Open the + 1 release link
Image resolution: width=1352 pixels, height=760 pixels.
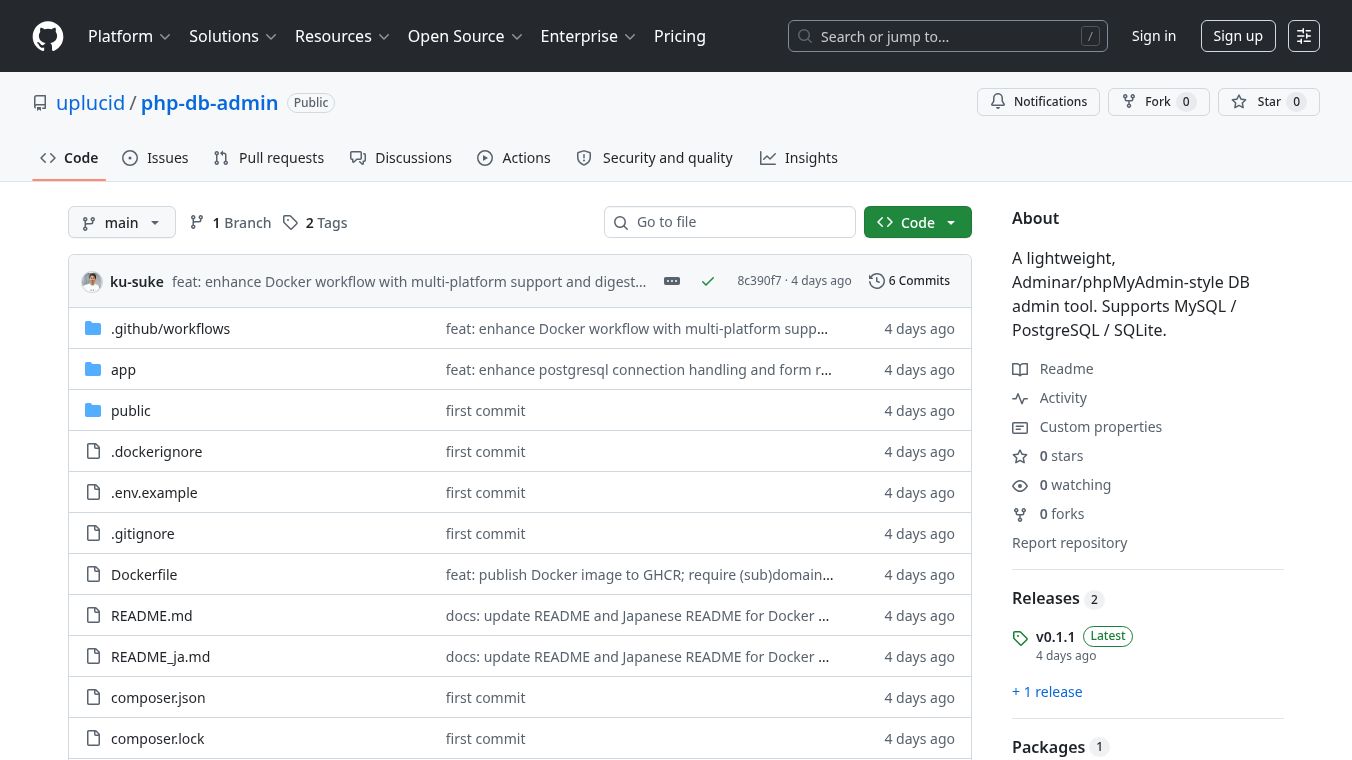1047,692
